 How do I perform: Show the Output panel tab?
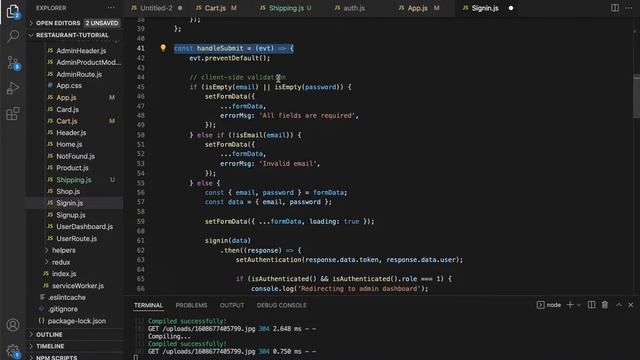[x=232, y=305]
